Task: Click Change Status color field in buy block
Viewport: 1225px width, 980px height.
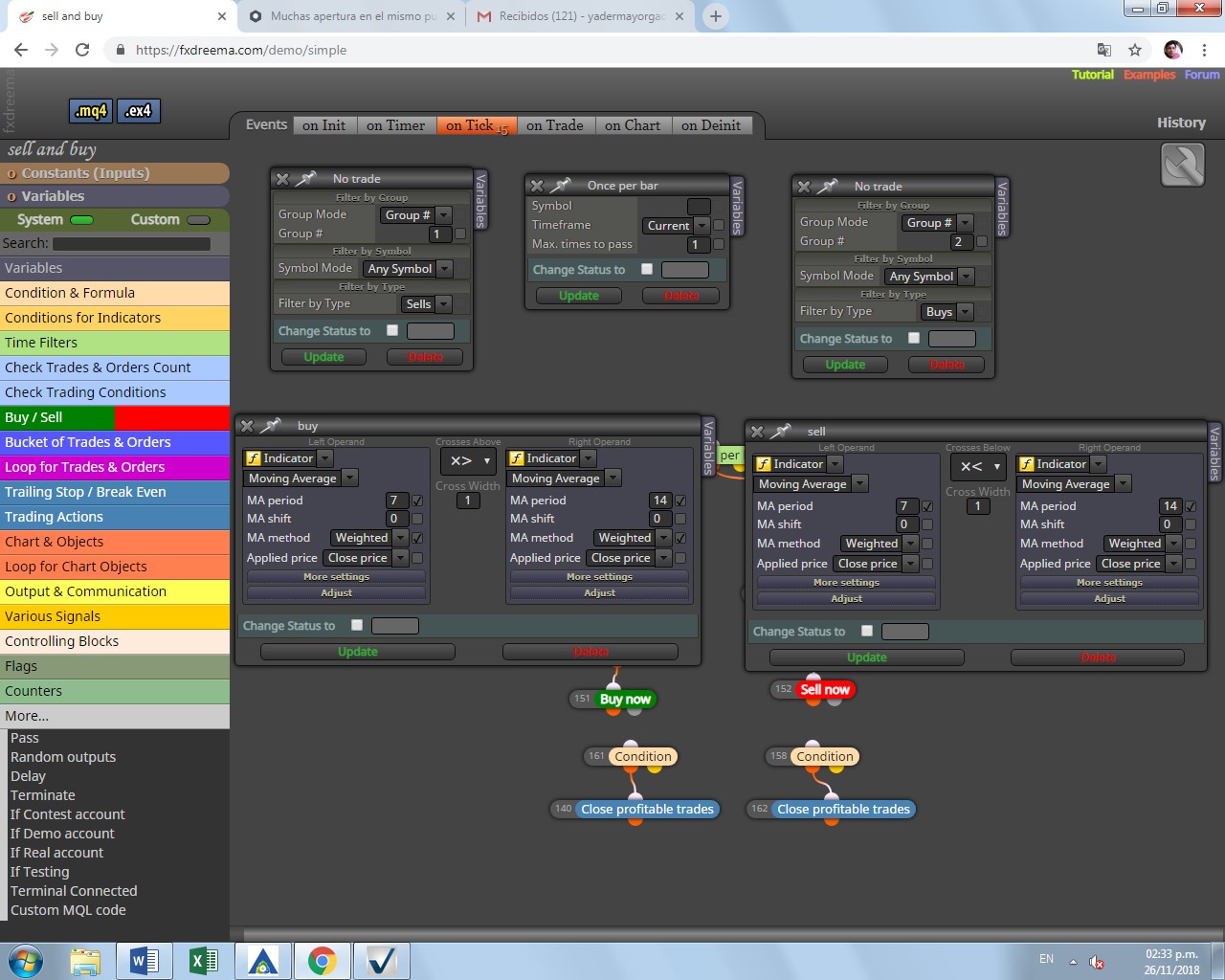Action: [394, 626]
